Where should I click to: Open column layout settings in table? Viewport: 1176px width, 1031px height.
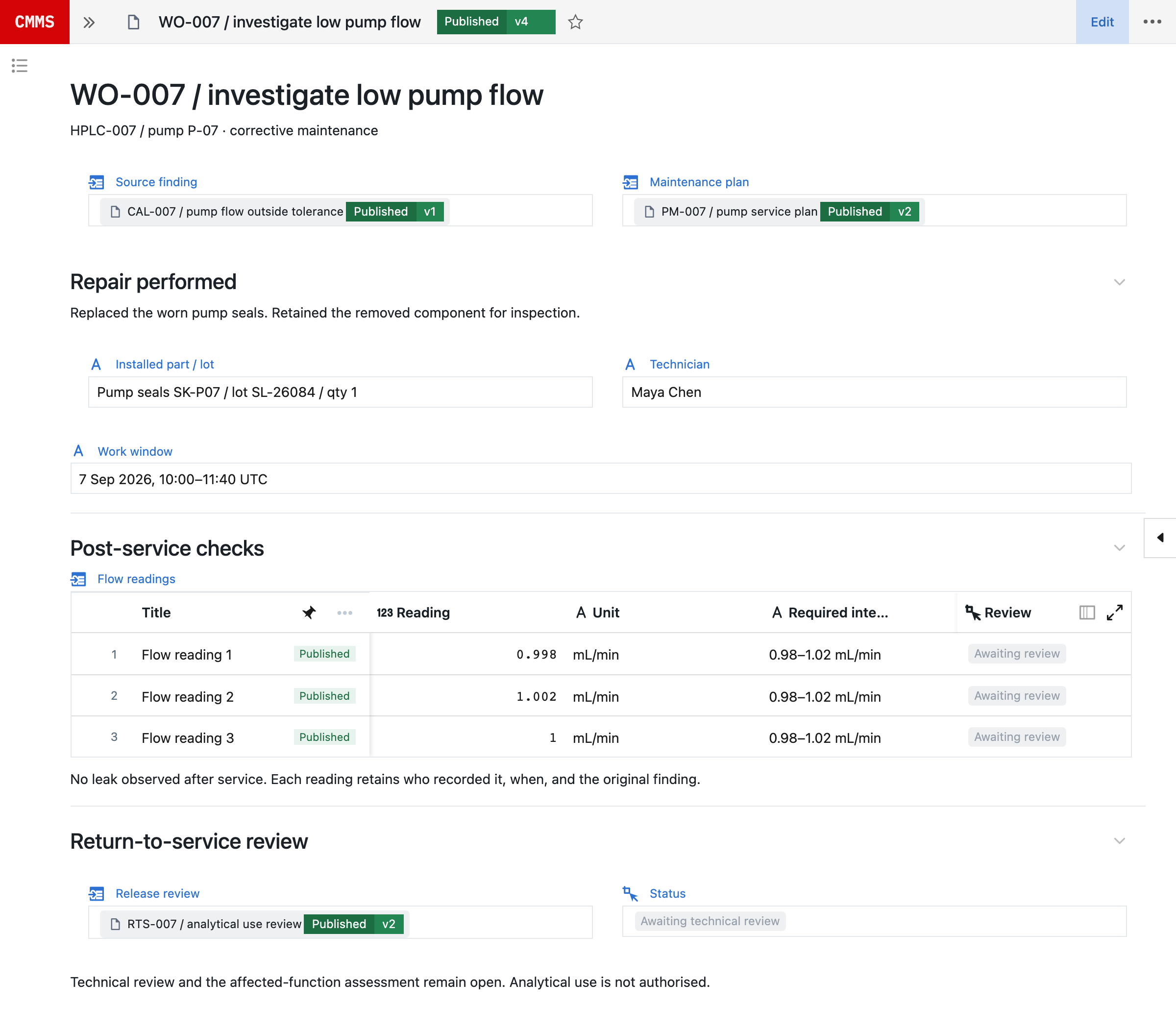point(1087,612)
